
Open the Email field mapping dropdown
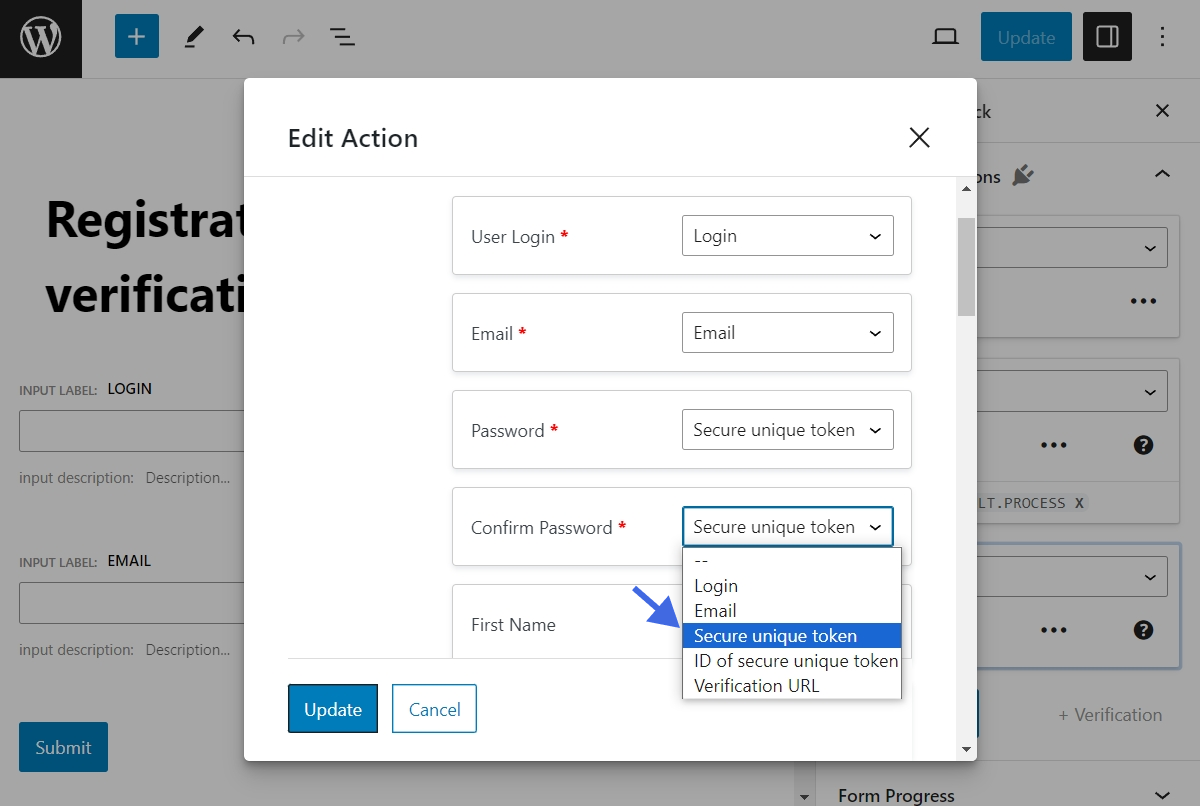(x=787, y=332)
